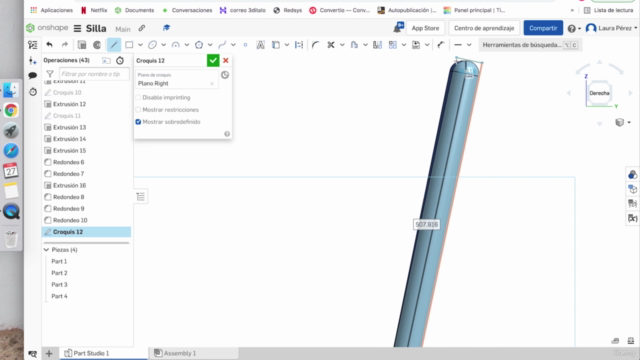The image size is (640, 360).
Task: Switch to Assembly 1 tab
Action: click(x=175, y=353)
